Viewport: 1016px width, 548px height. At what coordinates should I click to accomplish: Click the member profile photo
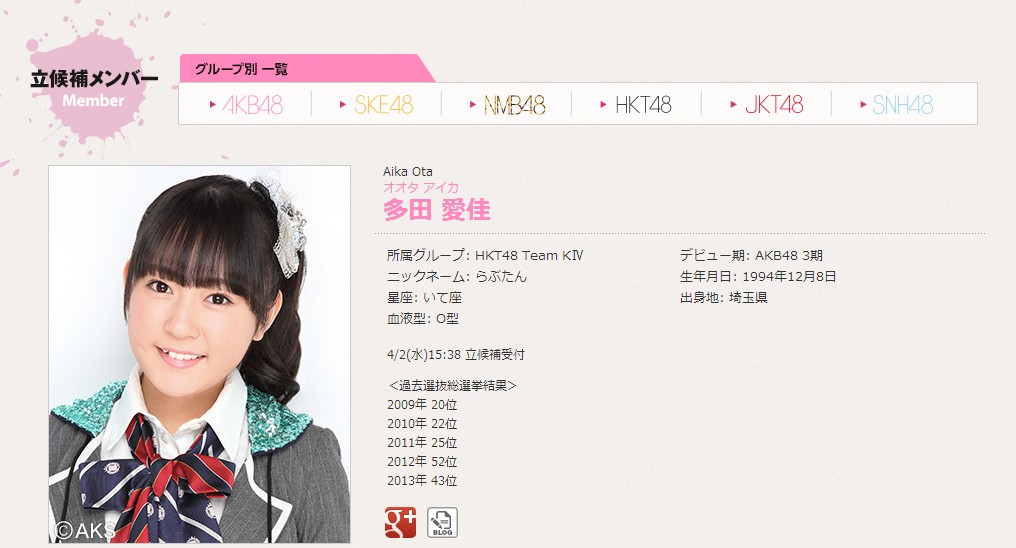coord(200,354)
